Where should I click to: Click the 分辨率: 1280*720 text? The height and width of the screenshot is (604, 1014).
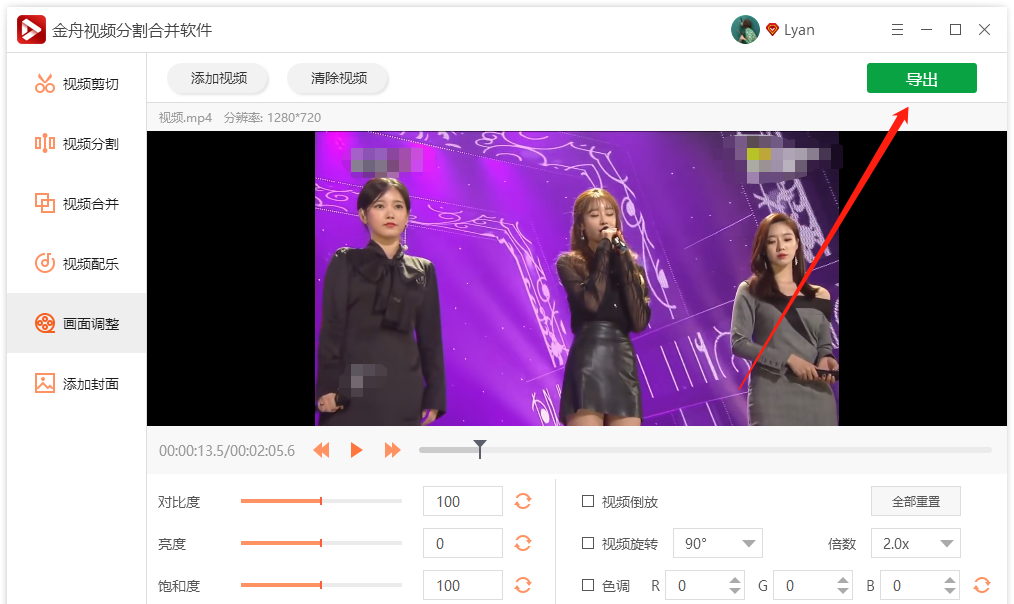pyautogui.click(x=272, y=118)
